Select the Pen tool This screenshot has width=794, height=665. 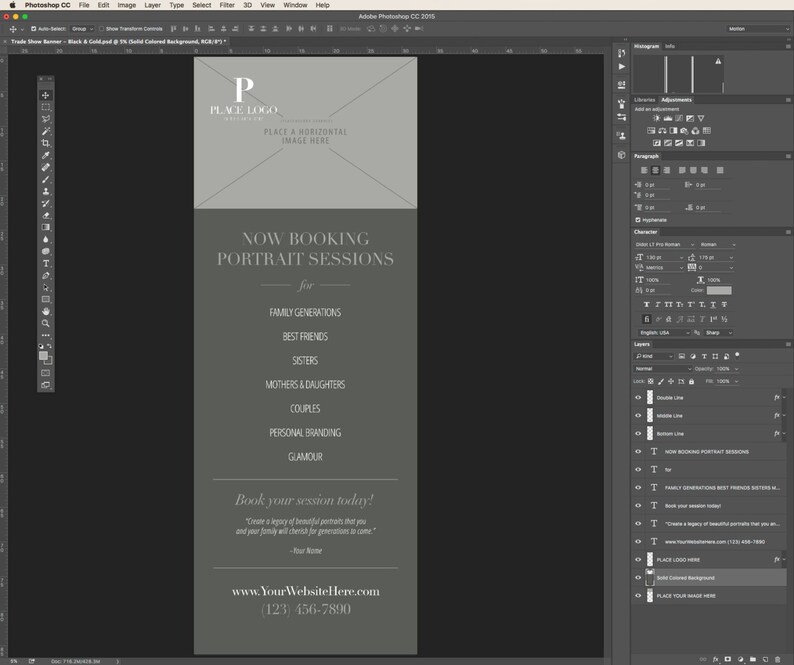pos(46,276)
